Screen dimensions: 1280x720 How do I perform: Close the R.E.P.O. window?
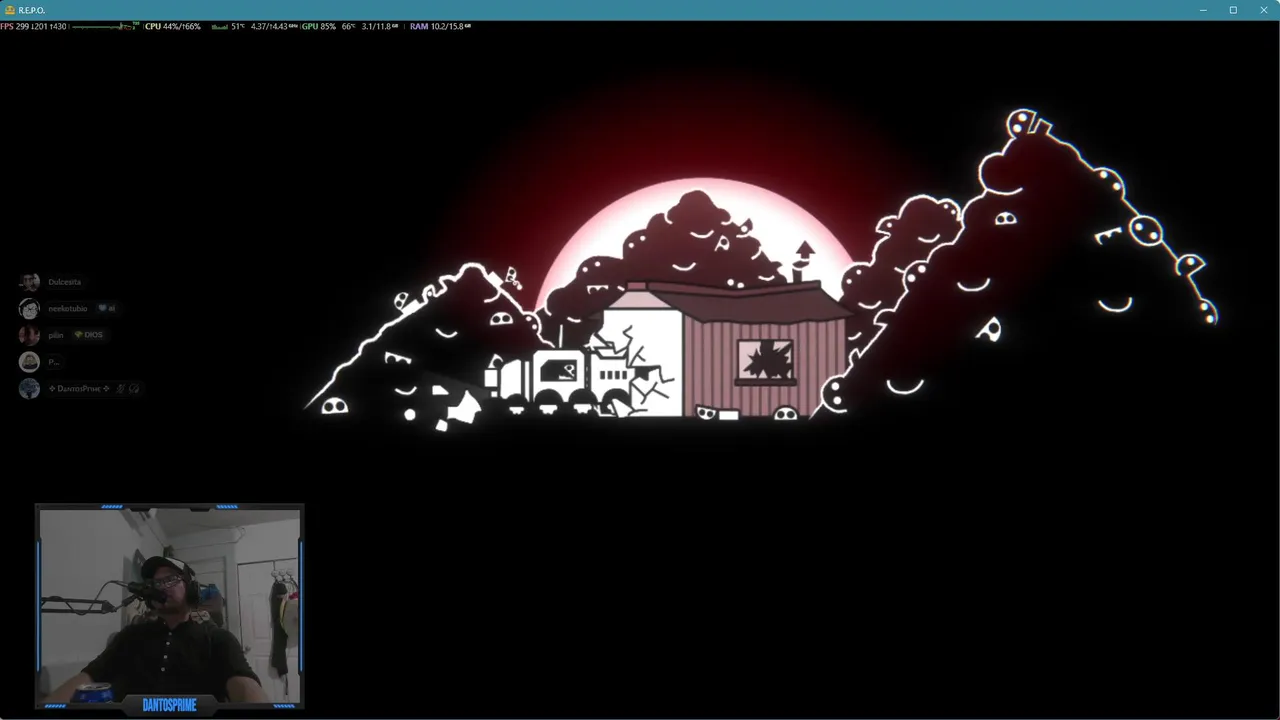point(1264,10)
